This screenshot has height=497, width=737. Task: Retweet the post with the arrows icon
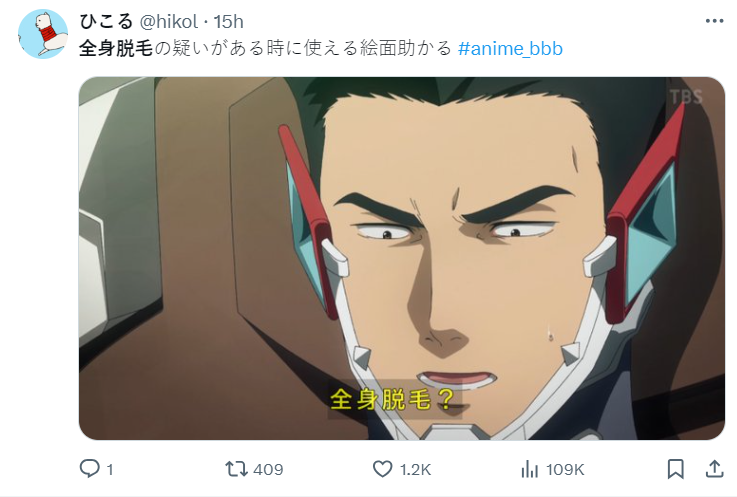[236, 469]
